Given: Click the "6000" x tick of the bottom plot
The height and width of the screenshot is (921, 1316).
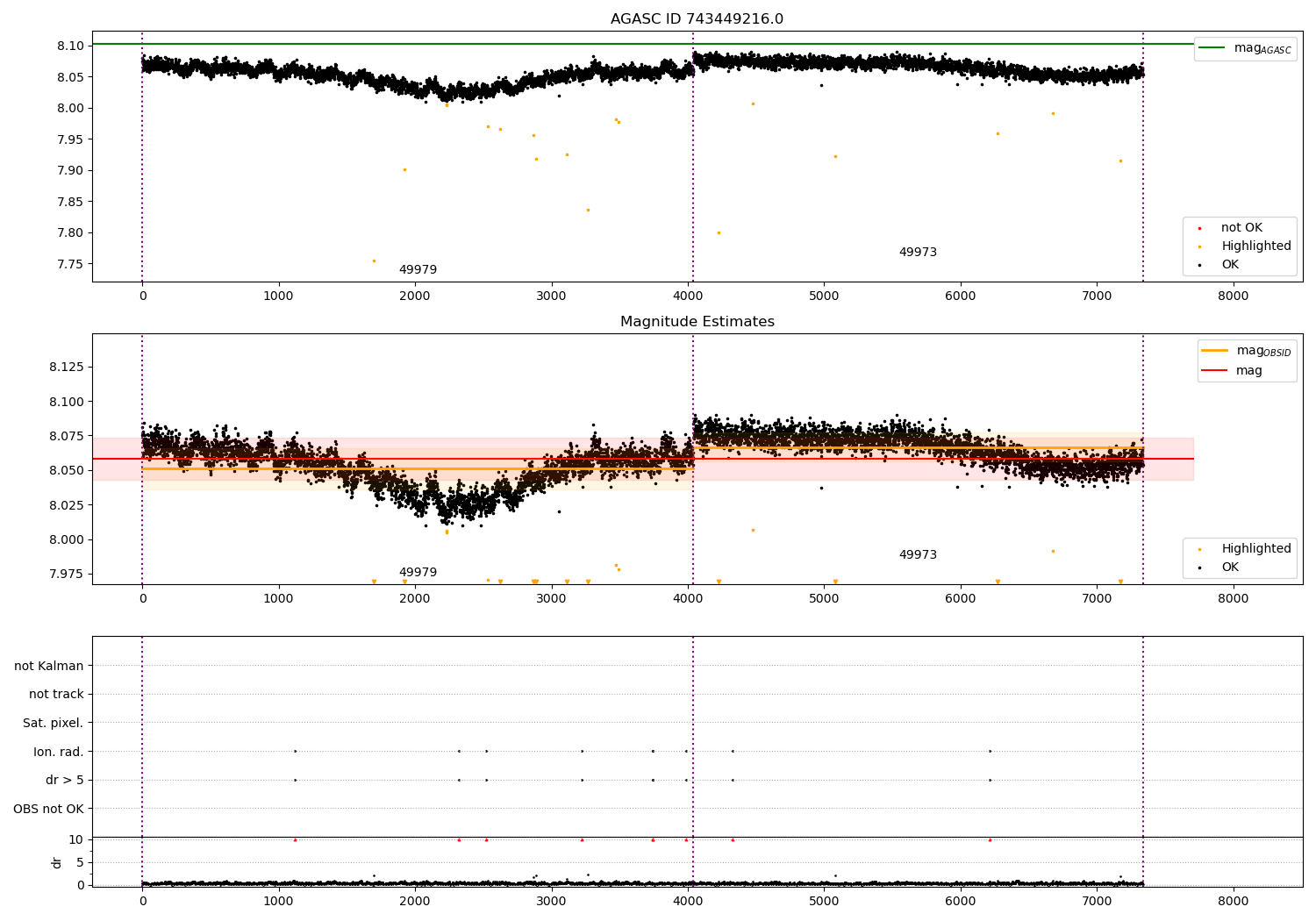Looking at the screenshot, I should (961, 901).
